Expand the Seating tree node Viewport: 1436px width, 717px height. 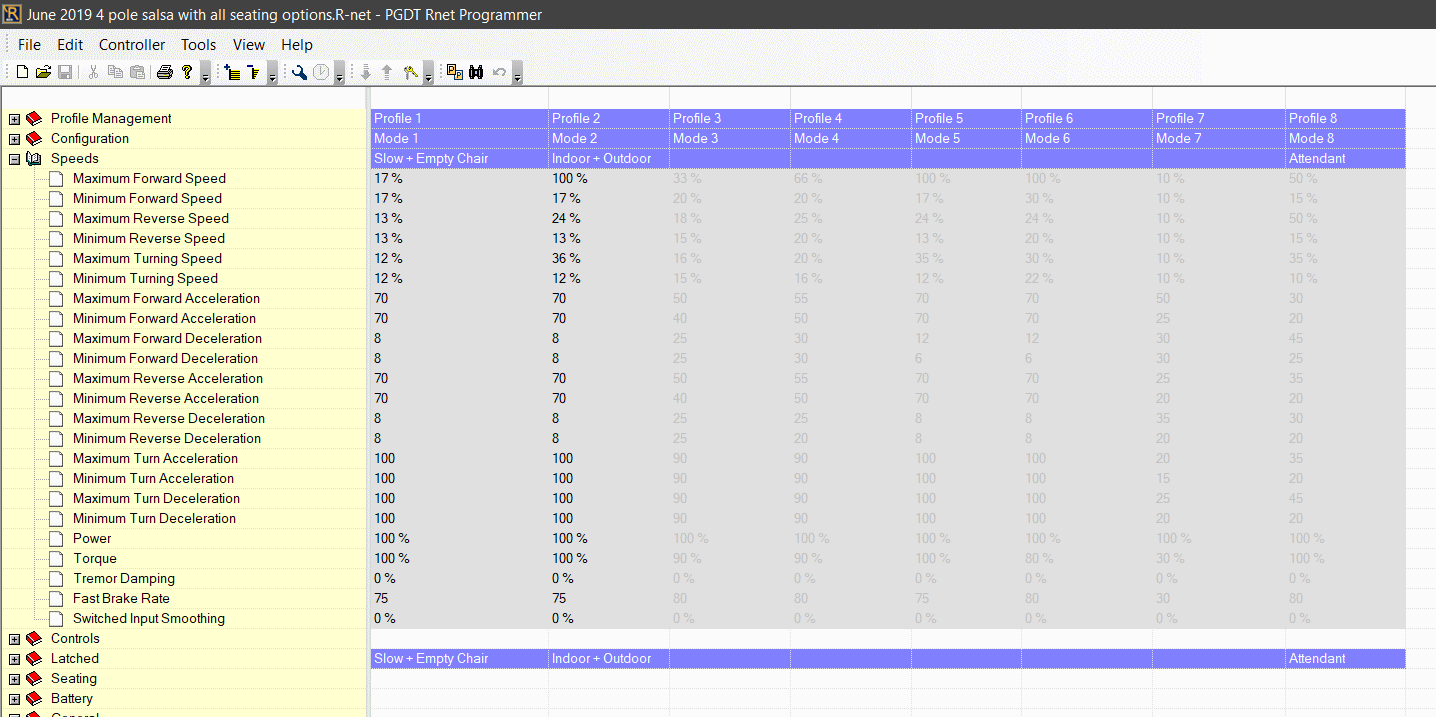tap(15, 679)
